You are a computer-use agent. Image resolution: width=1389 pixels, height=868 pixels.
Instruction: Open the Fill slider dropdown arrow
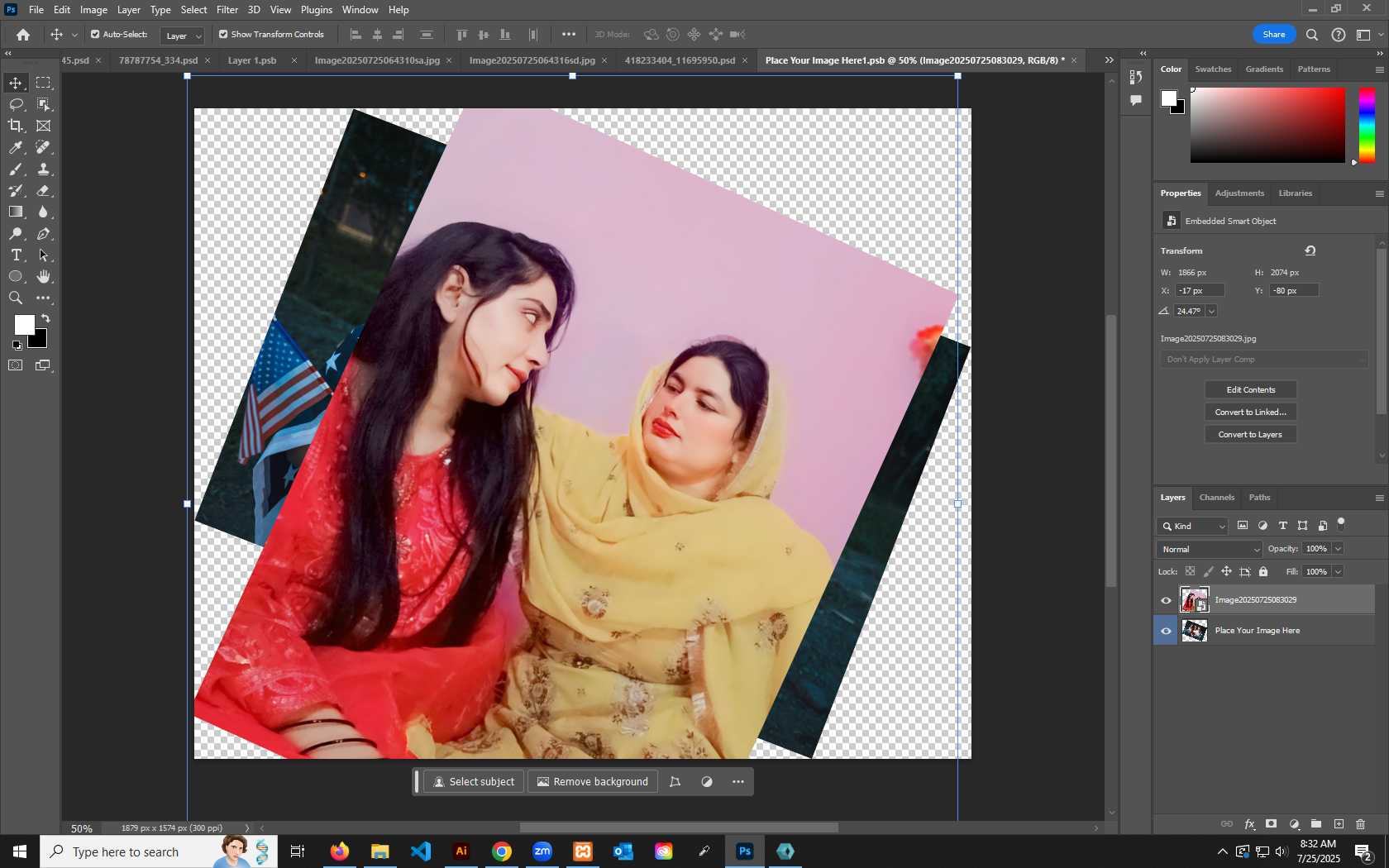(x=1338, y=571)
